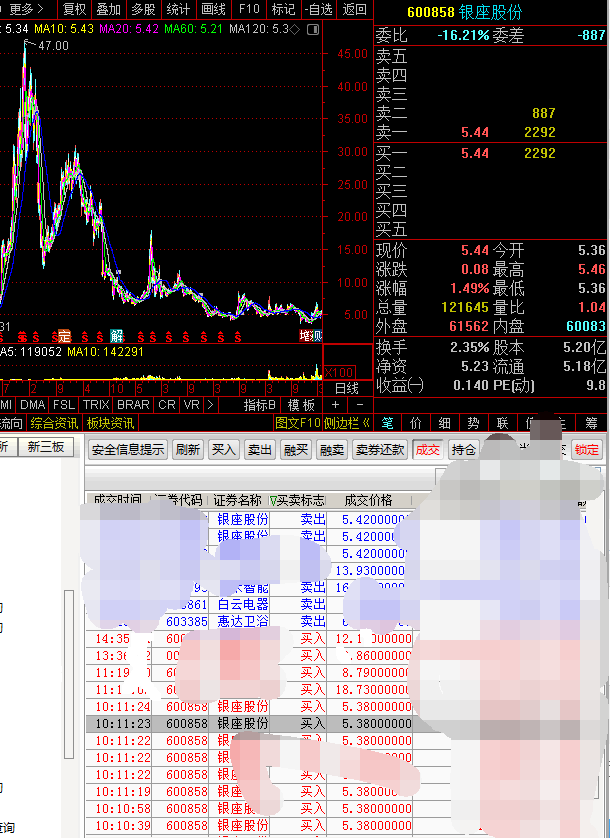The image size is (610, 838).
Task: Open 统计 statistics in the toolbar
Action: (178, 9)
